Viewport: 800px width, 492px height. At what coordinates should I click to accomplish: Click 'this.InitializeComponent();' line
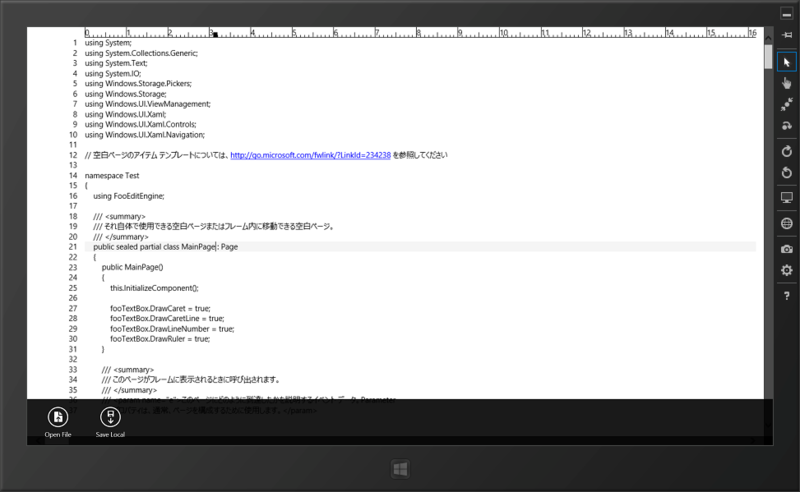[154, 288]
